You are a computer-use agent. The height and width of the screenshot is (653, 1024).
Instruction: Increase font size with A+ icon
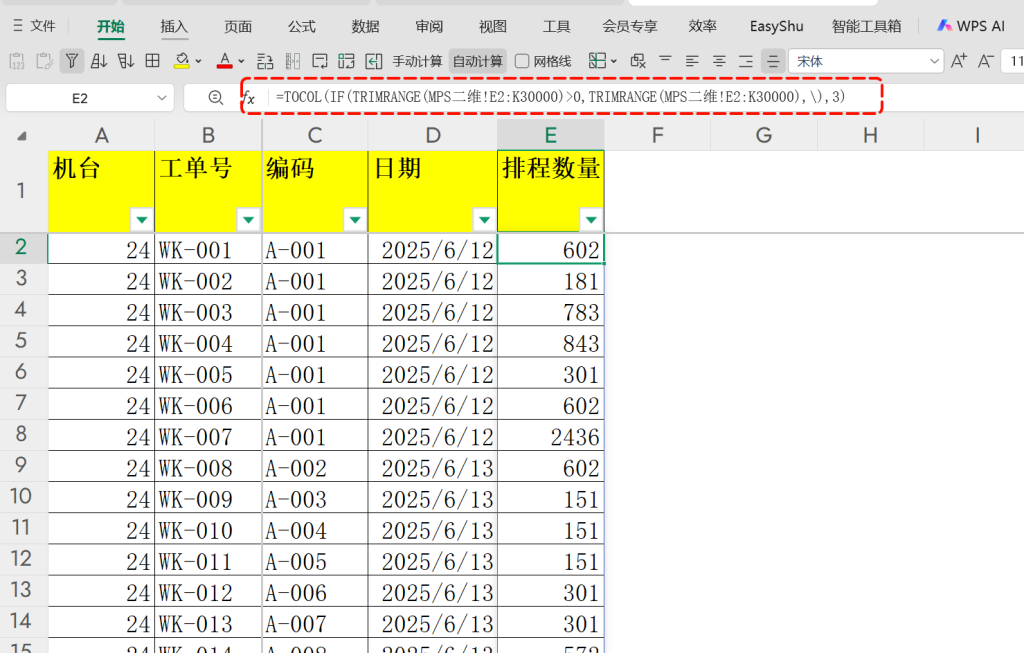coord(959,61)
